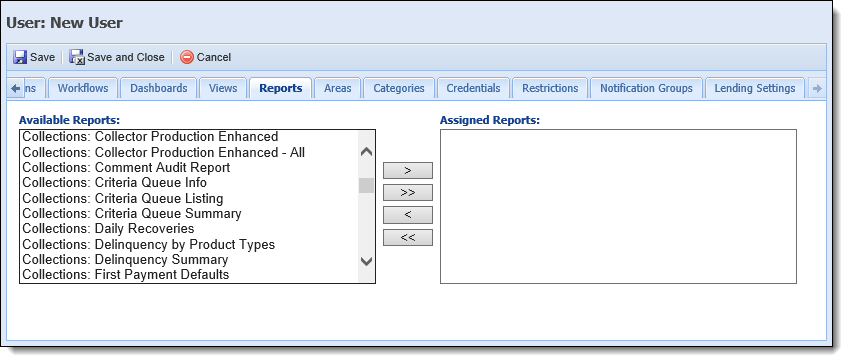Assign selected report with > button
Viewport: 848px width, 362px height.
click(x=408, y=170)
